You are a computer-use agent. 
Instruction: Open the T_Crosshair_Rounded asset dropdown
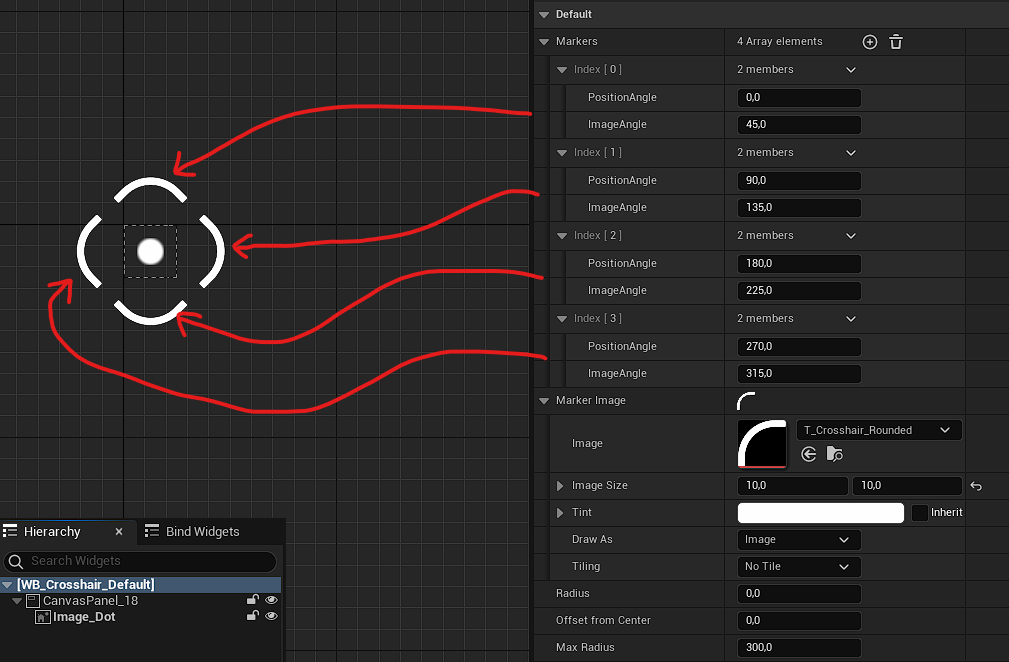878,430
